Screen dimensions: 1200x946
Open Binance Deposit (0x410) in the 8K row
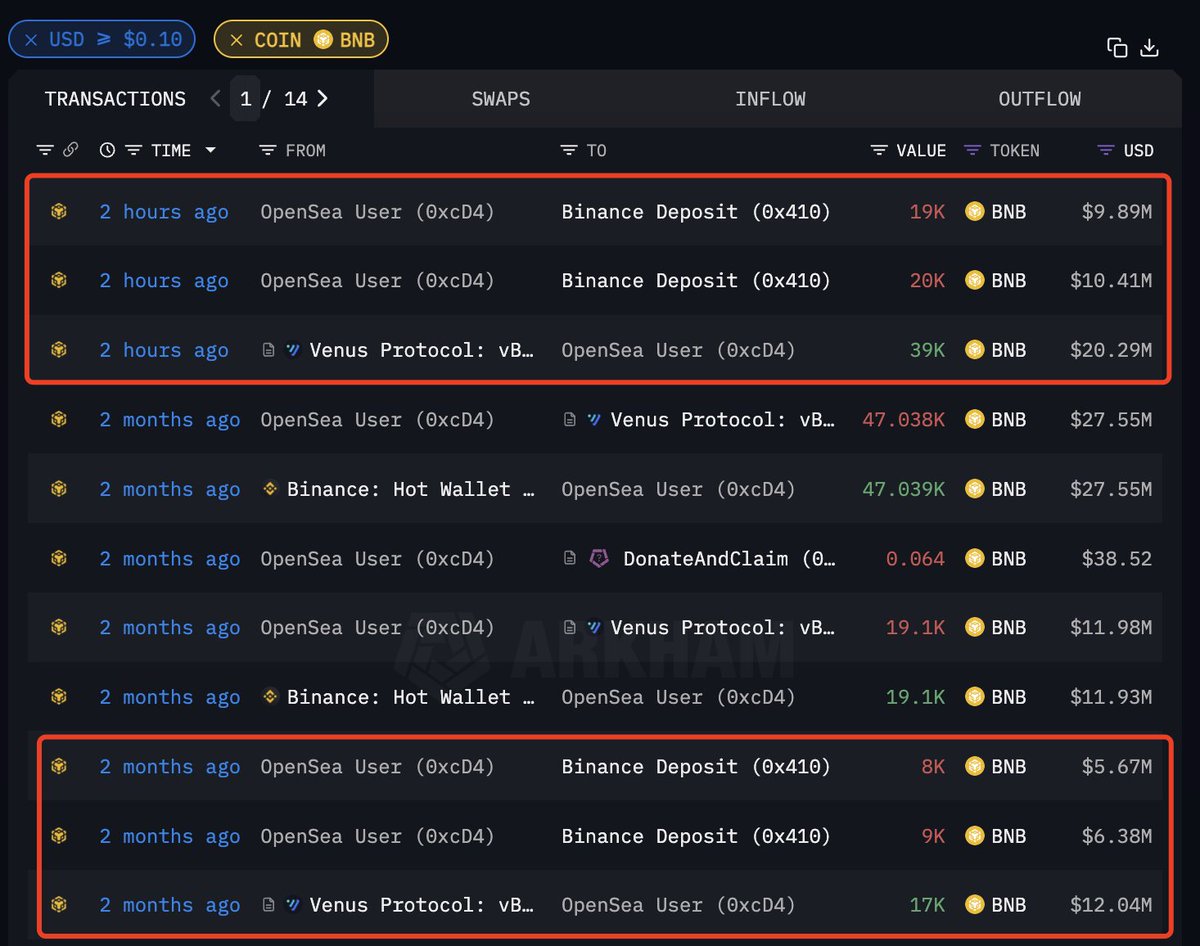696,766
